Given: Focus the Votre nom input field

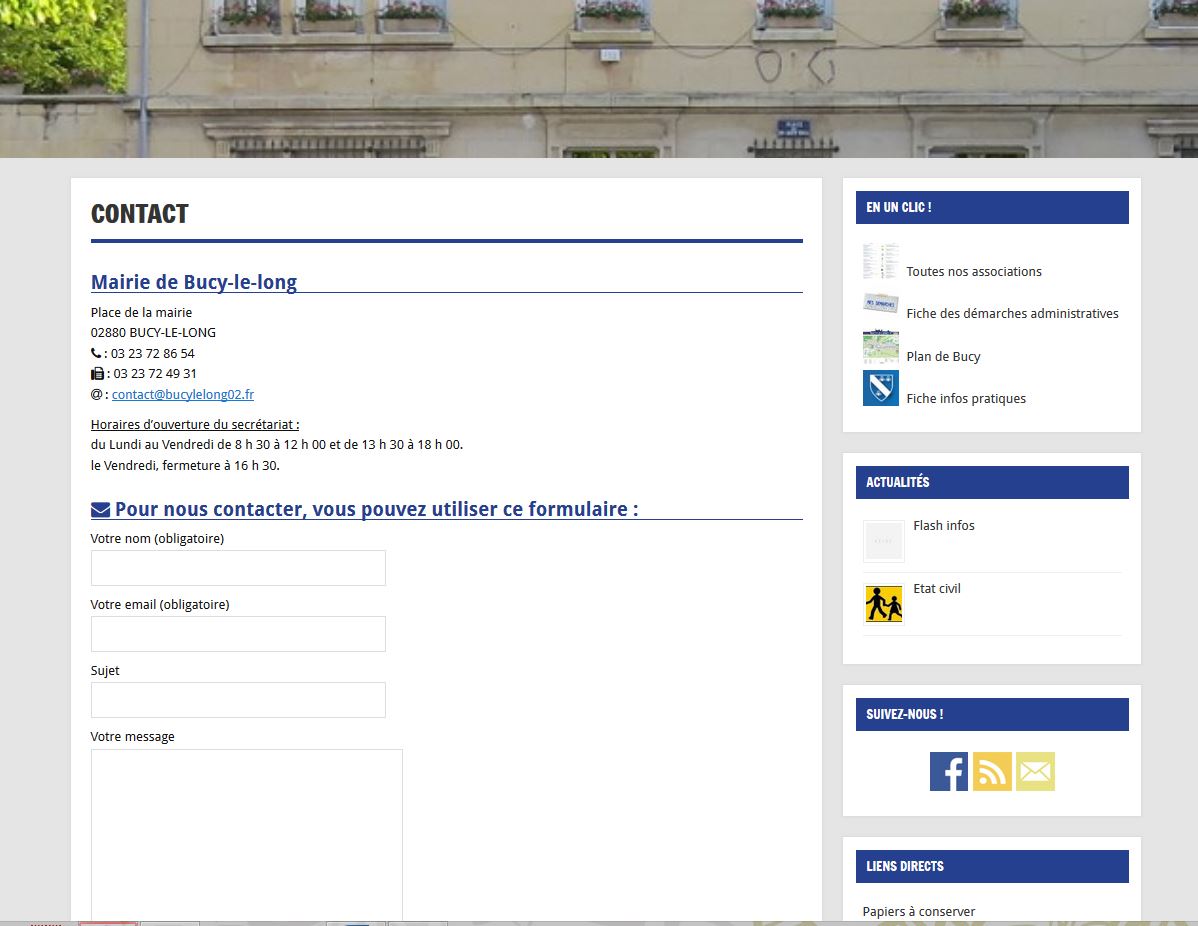Looking at the screenshot, I should tap(238, 568).
